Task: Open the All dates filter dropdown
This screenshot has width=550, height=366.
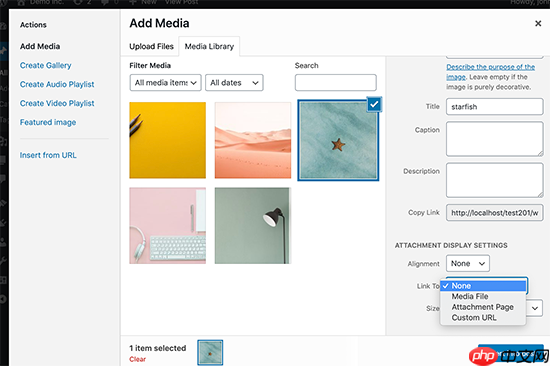Action: pyautogui.click(x=234, y=83)
